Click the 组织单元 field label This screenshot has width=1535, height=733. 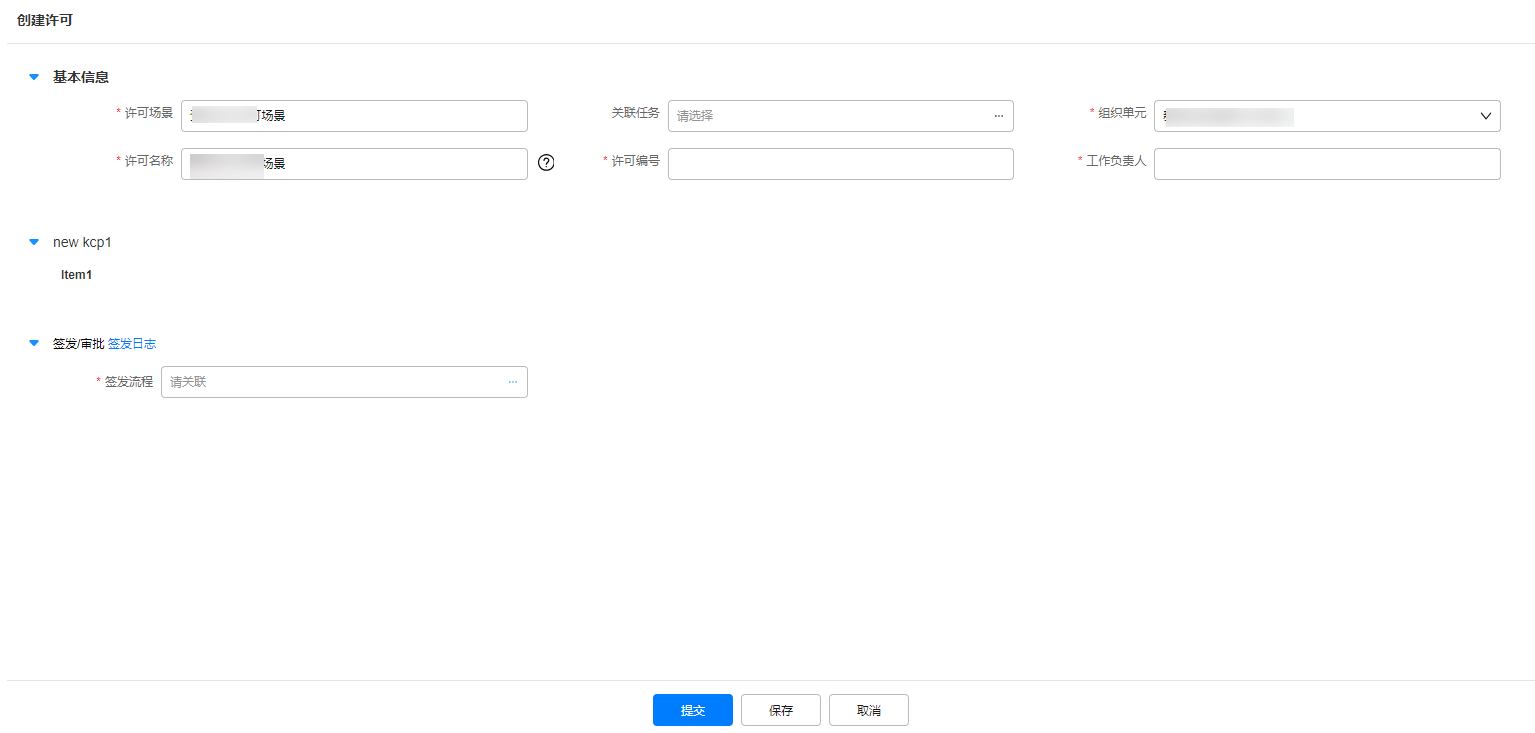tap(1122, 113)
